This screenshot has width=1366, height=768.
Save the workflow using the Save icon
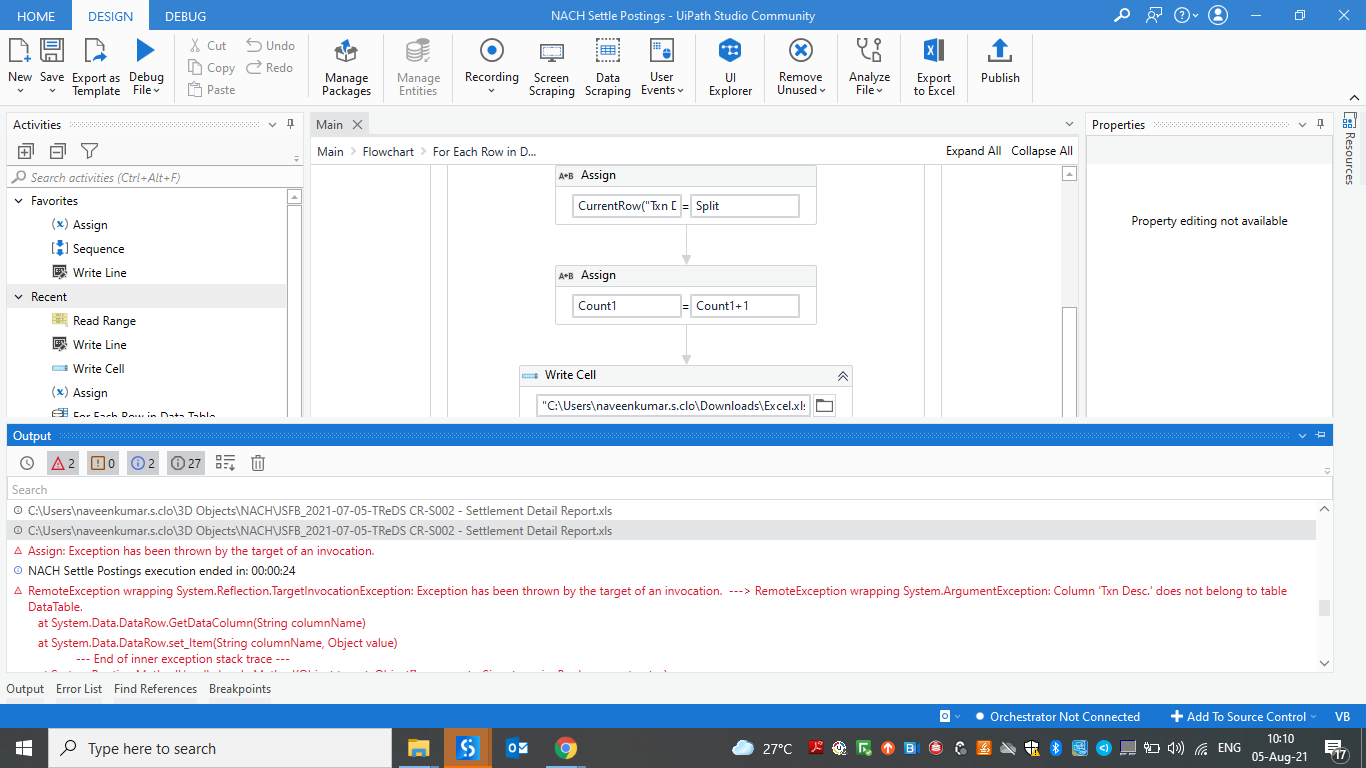(52, 51)
